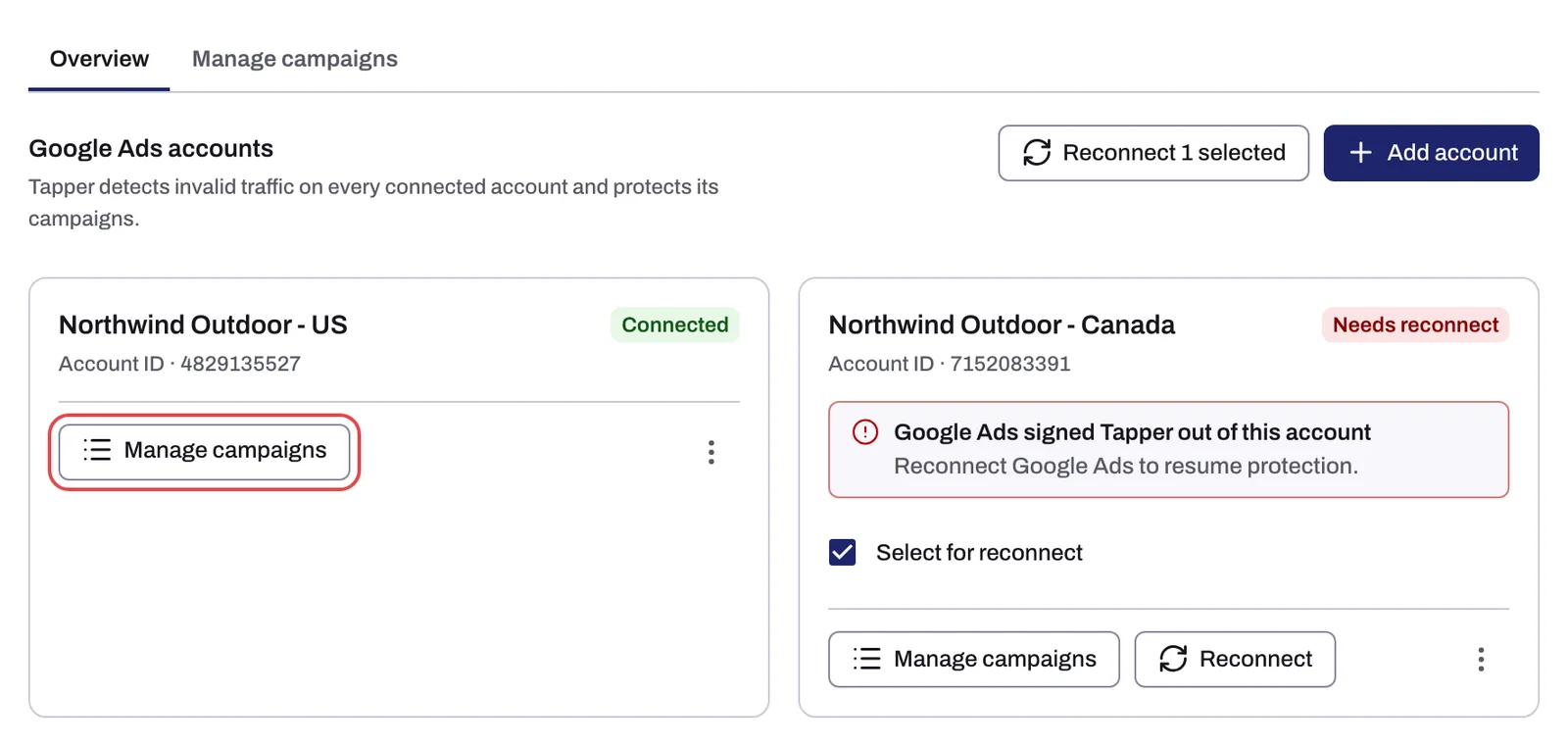Click the Connected status badge
1568x747 pixels.
pos(675,324)
